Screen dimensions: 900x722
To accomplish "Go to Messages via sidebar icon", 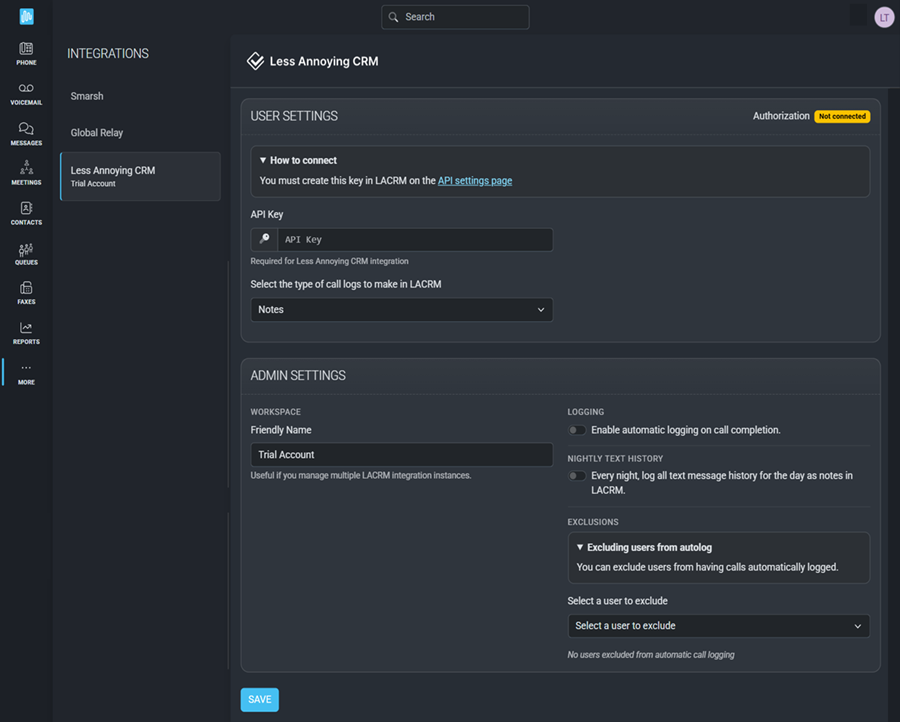I will click(26, 133).
